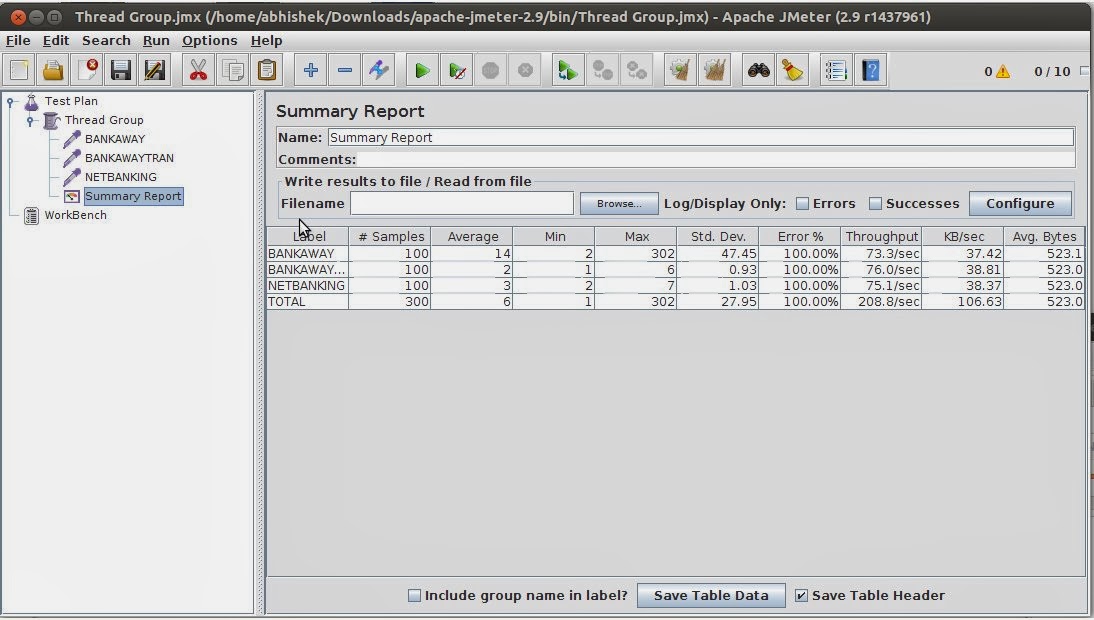1094x620 pixels.
Task: Open the Options menu
Action: pos(209,40)
